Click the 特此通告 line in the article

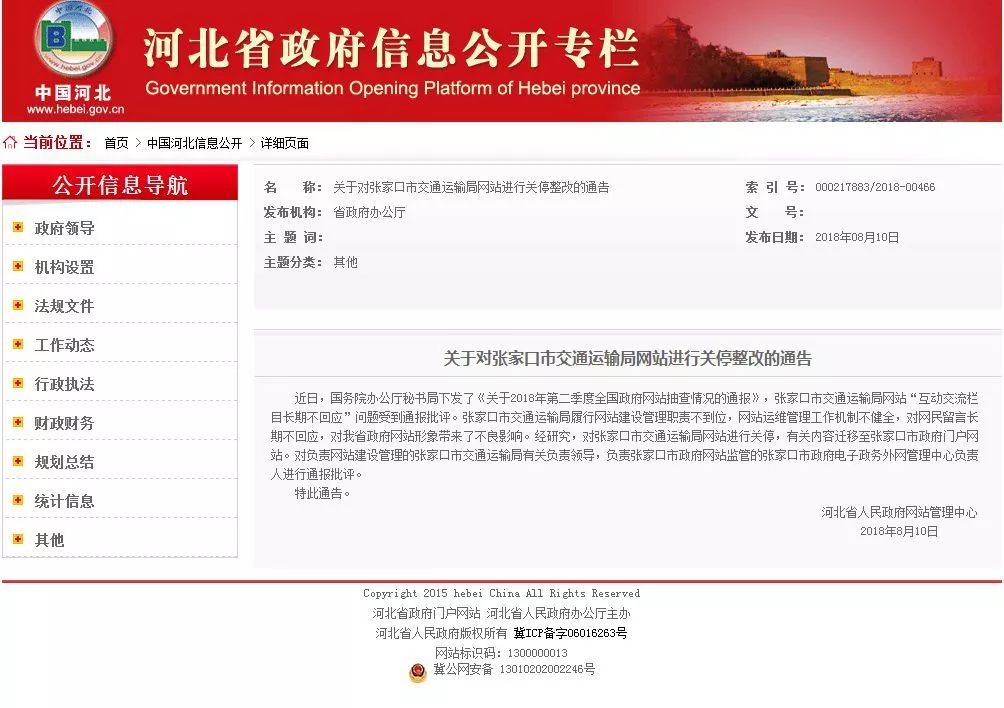tap(322, 494)
